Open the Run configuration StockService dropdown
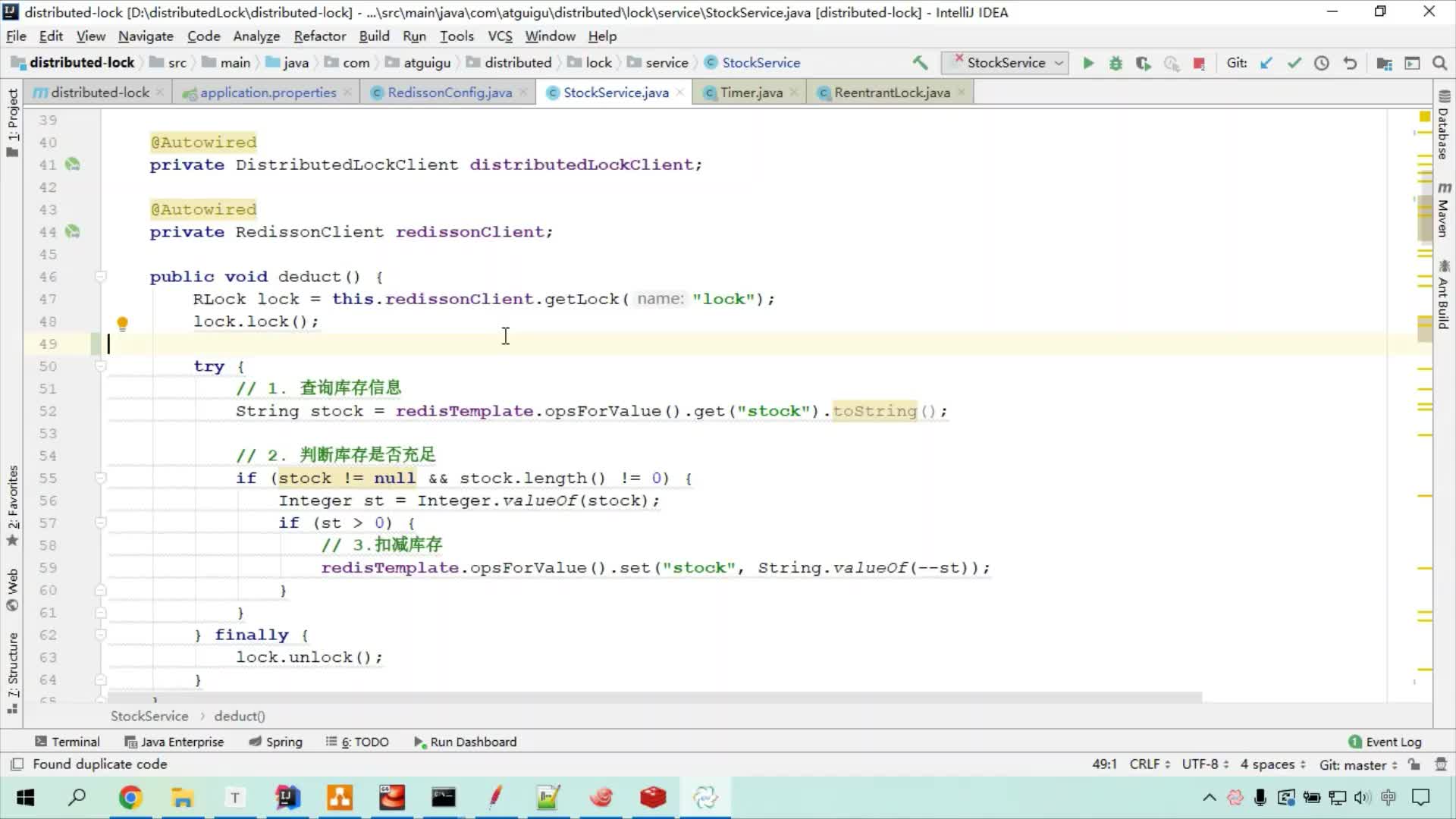This screenshot has width=1456, height=819. click(x=1005, y=63)
